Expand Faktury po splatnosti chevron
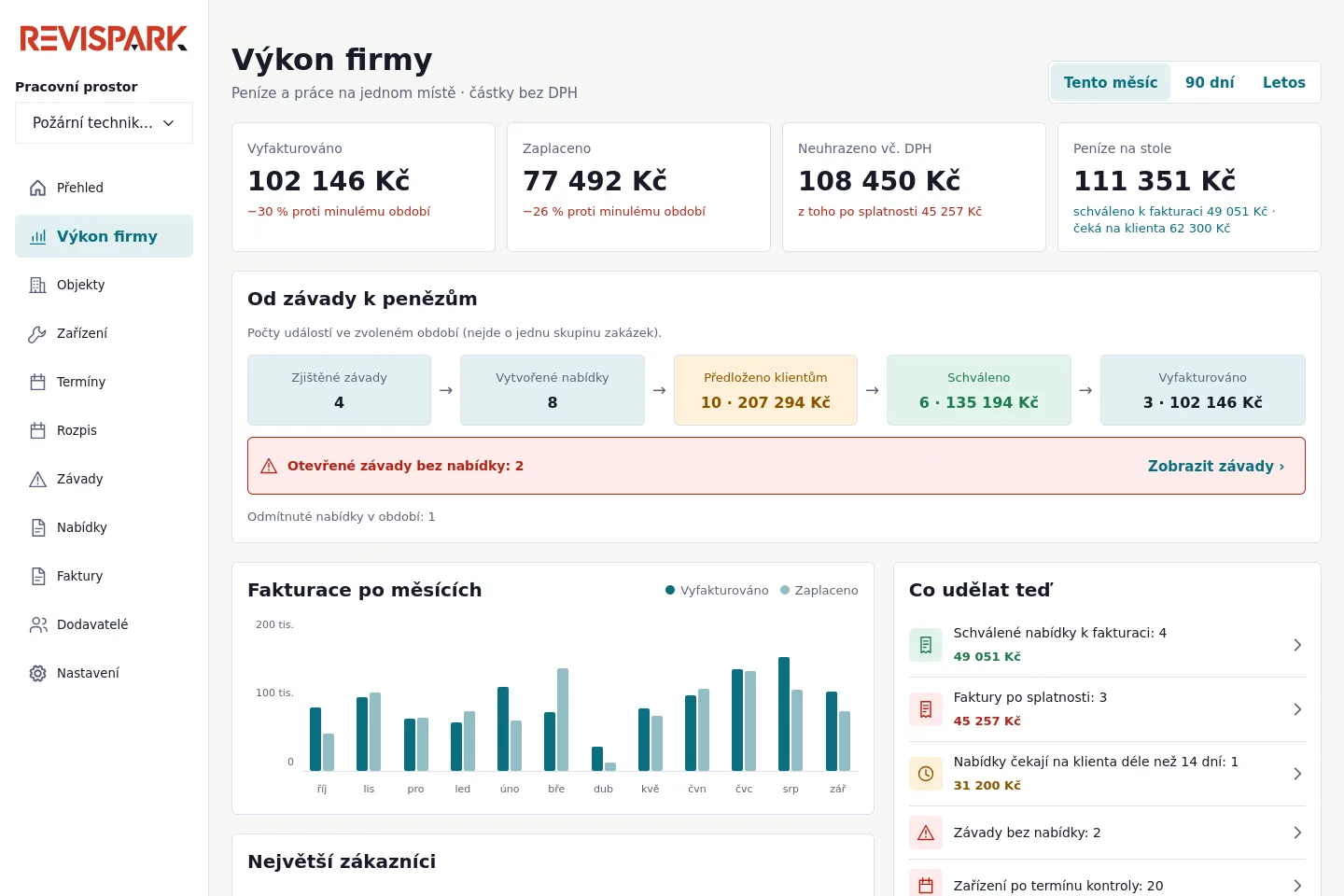 (1297, 709)
